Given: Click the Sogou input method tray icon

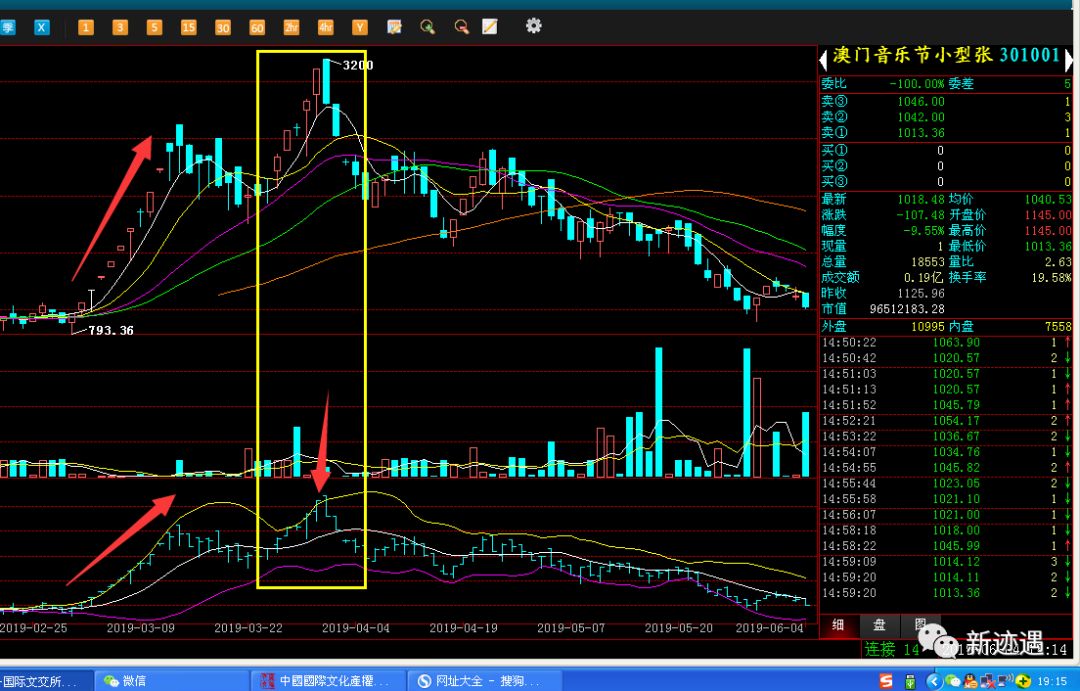Looking at the screenshot, I should (x=887, y=681).
